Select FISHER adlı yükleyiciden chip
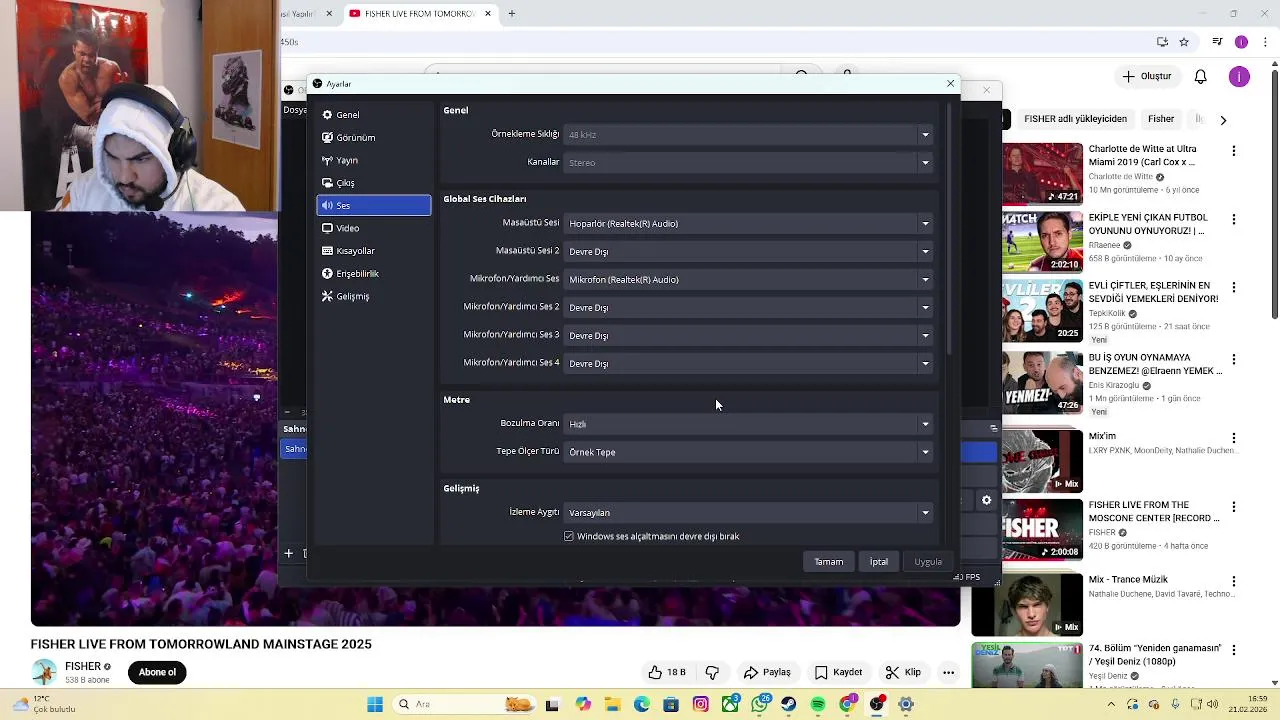1280x720 pixels. click(1075, 119)
